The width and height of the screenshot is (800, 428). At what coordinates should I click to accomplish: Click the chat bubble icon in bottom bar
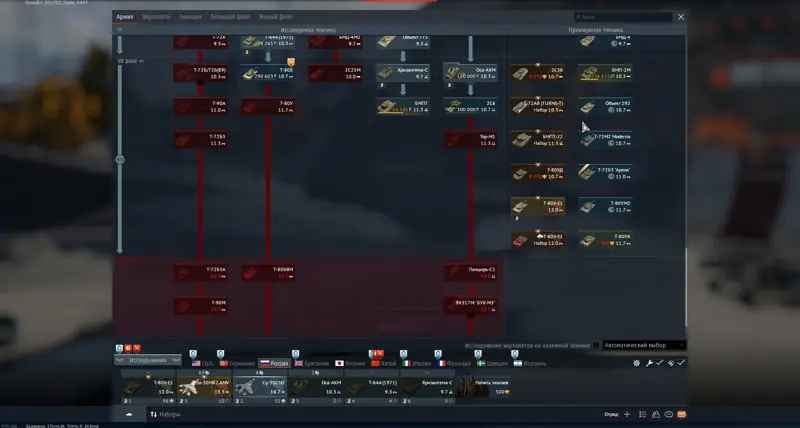(668, 414)
